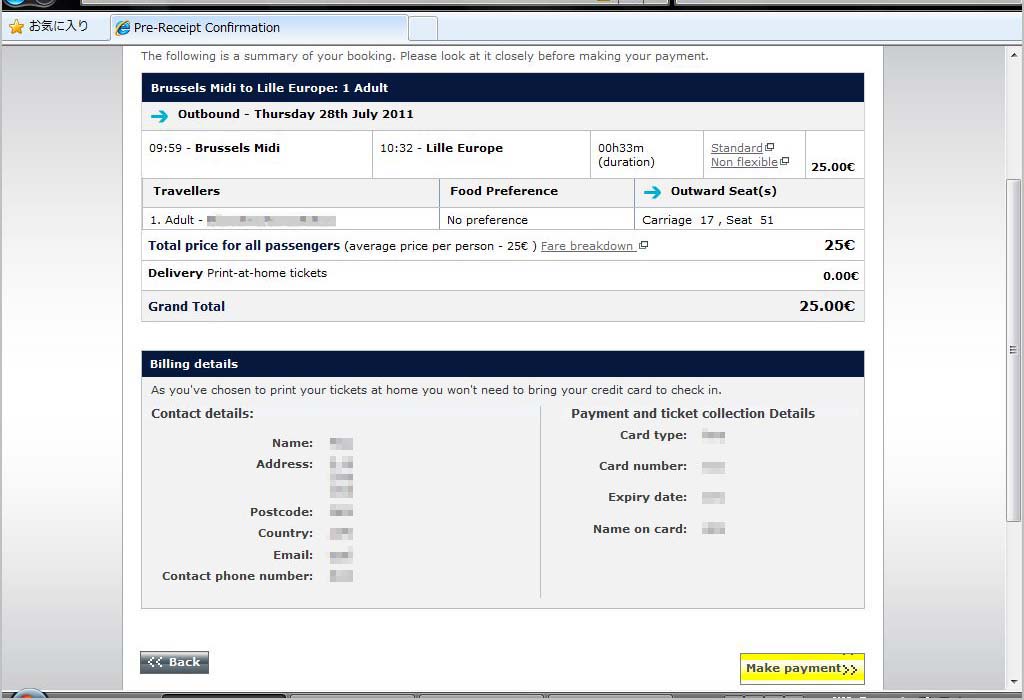Open the Standard fare class link

pyautogui.click(x=736, y=148)
